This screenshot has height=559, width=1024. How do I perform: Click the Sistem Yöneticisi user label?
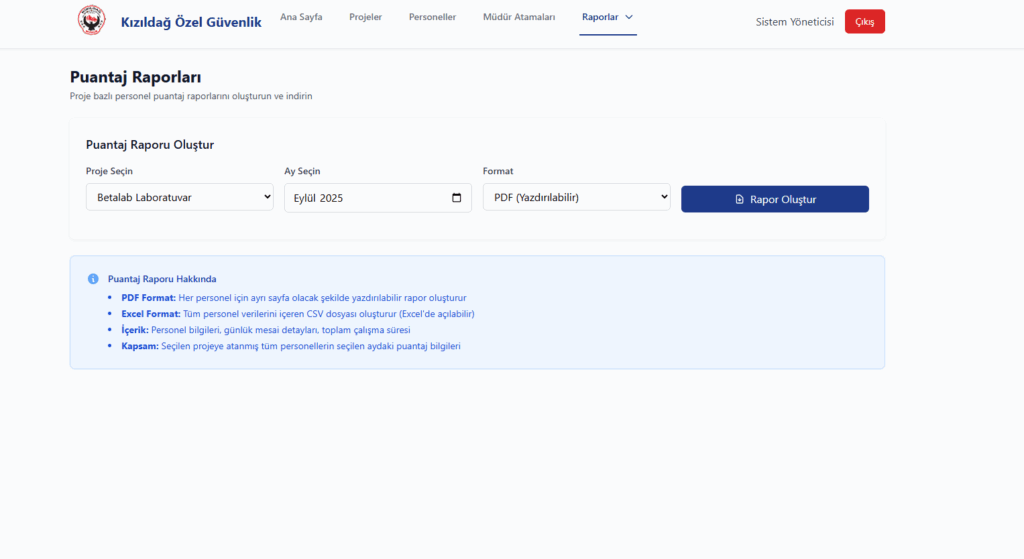[794, 22]
